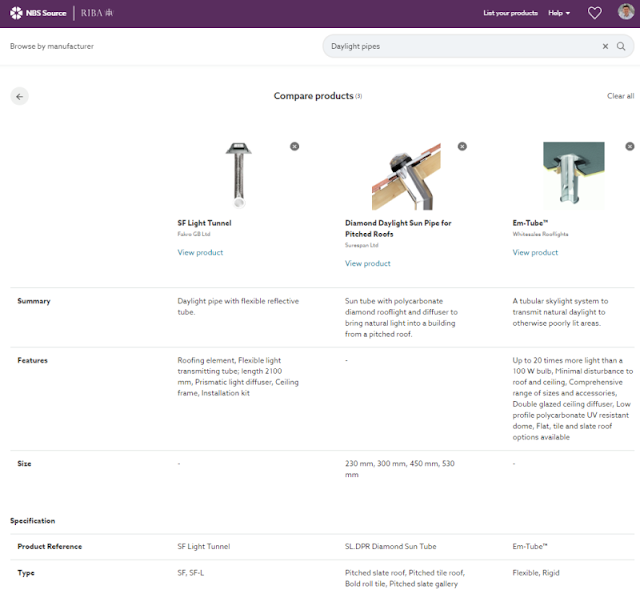Open Diamond Daylight Sun Pipe image
This screenshot has height=590, width=640.
click(407, 176)
